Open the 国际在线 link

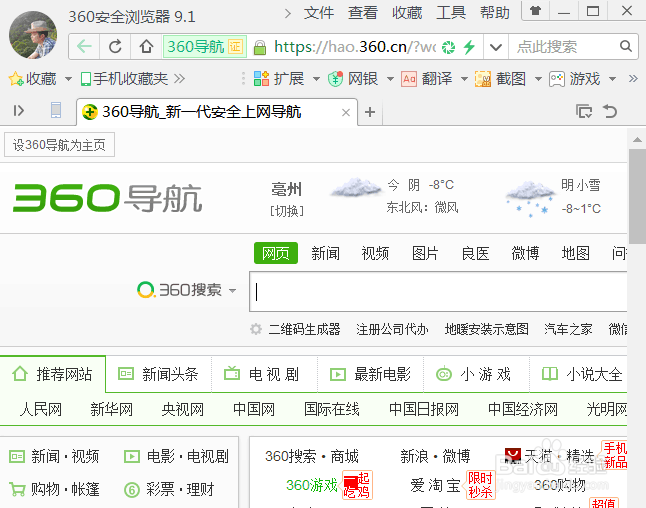click(x=332, y=409)
